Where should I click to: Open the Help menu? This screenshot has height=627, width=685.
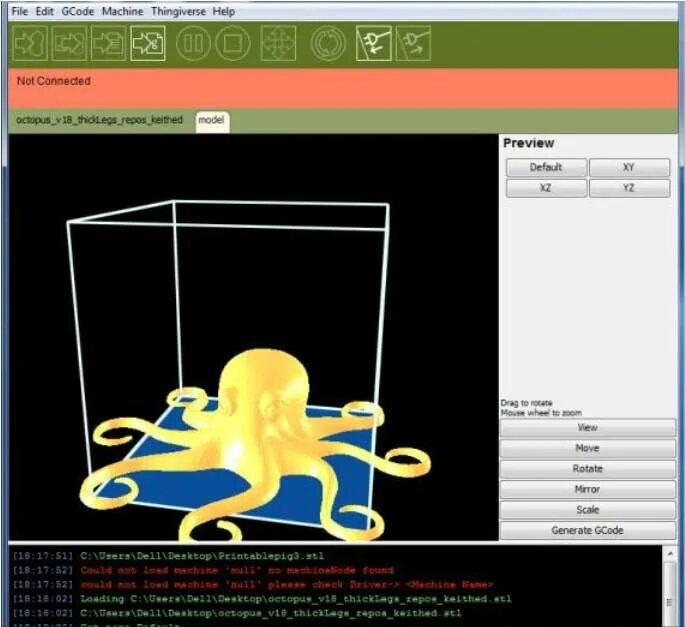coord(224,11)
